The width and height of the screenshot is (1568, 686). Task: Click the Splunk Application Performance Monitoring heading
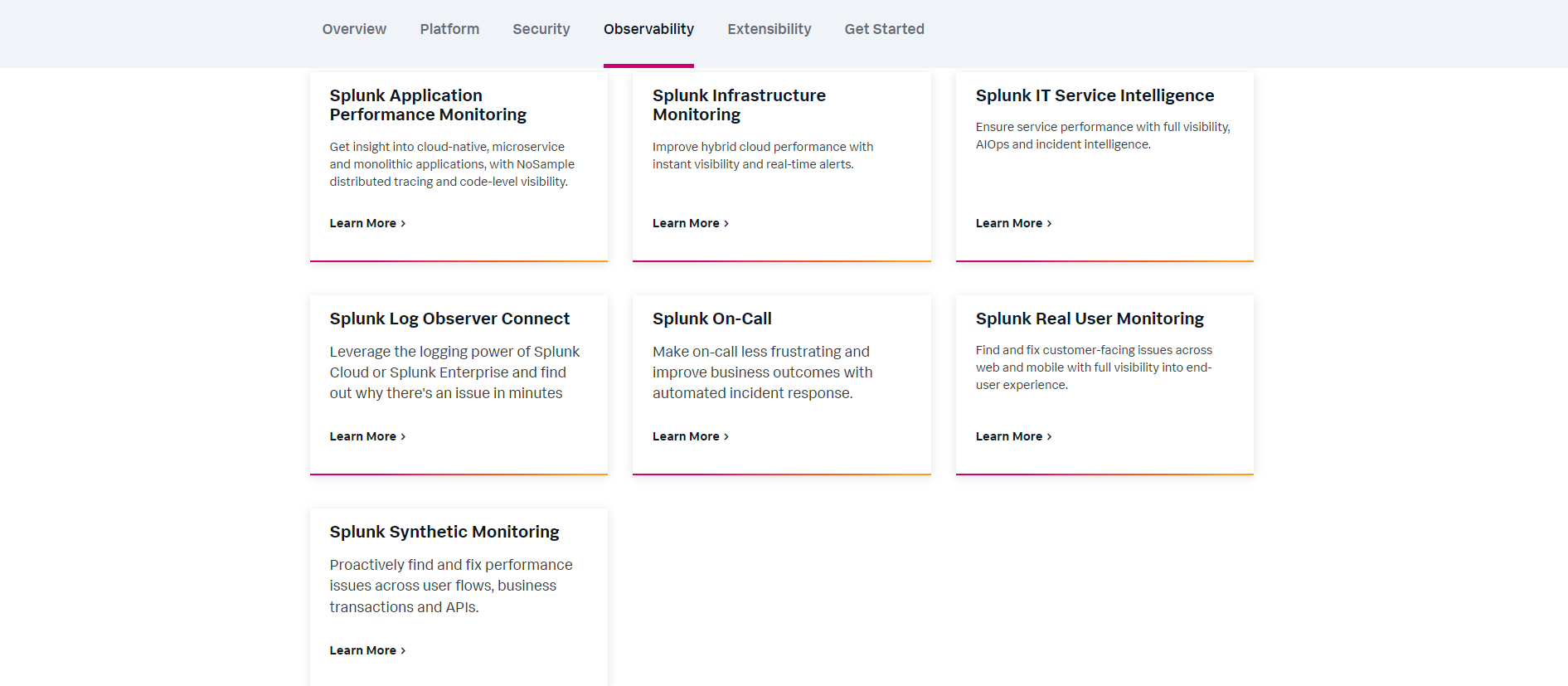tap(428, 105)
